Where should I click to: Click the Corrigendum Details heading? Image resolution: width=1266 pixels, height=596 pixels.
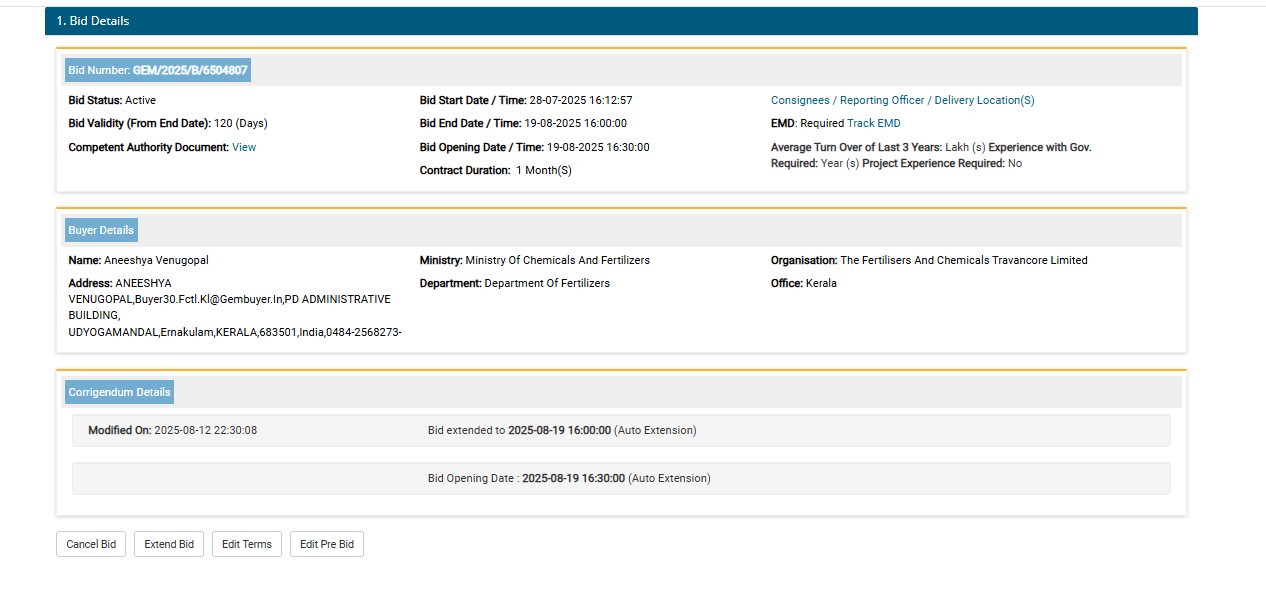pyautogui.click(x=120, y=392)
